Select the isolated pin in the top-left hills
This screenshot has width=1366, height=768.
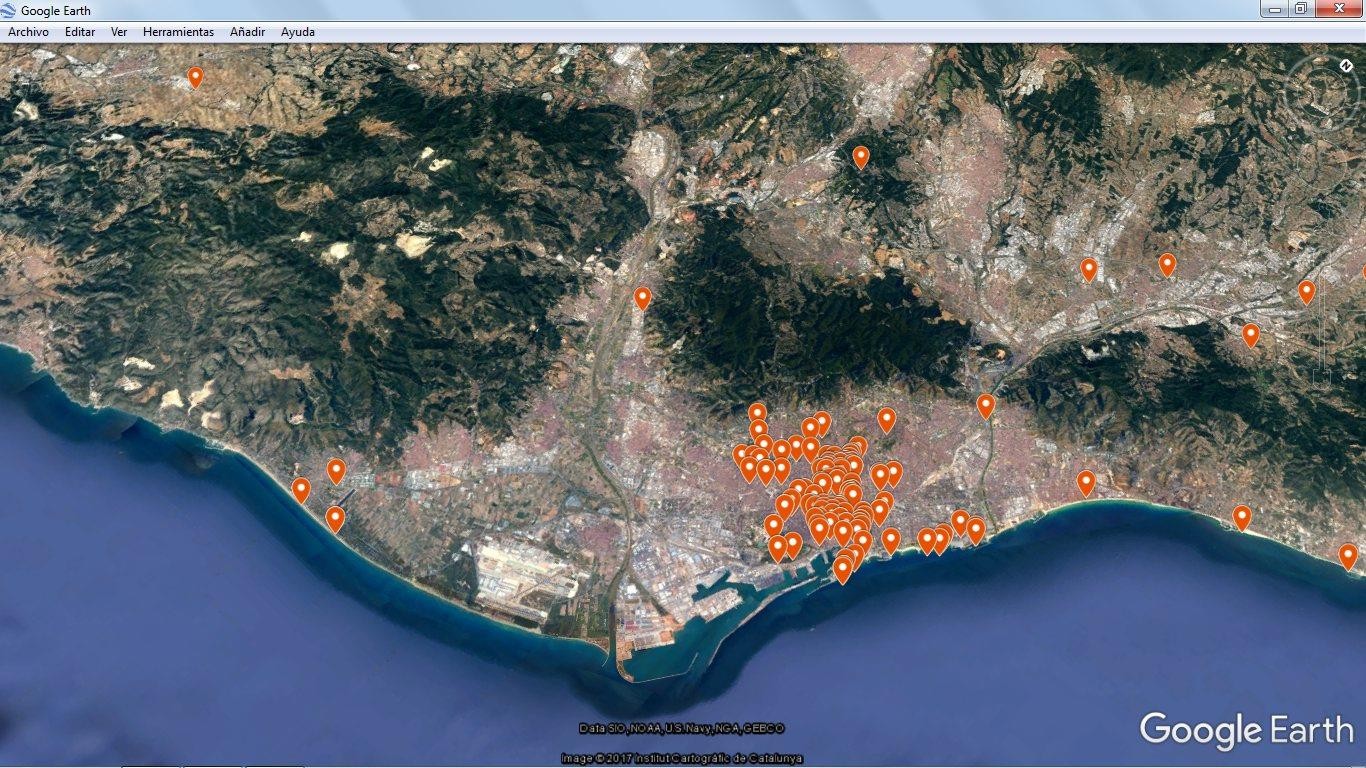point(195,77)
